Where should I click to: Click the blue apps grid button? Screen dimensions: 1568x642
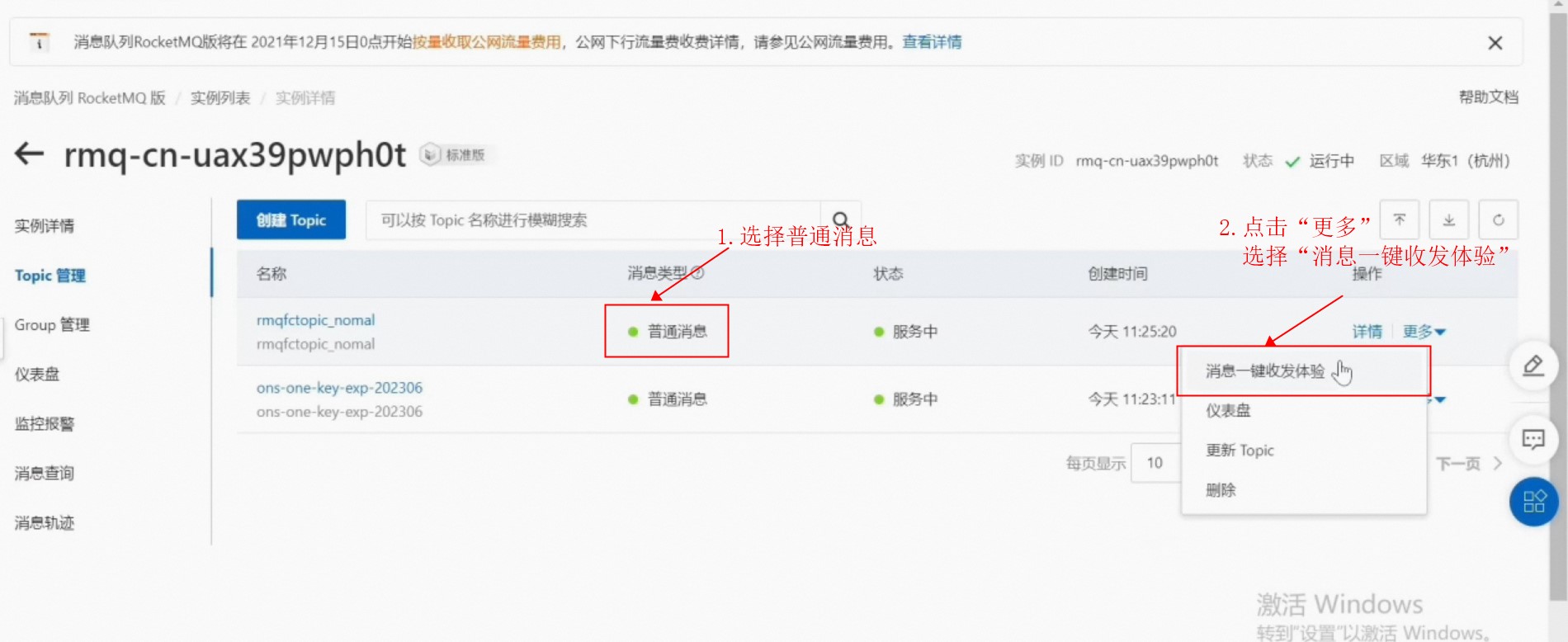tap(1533, 502)
